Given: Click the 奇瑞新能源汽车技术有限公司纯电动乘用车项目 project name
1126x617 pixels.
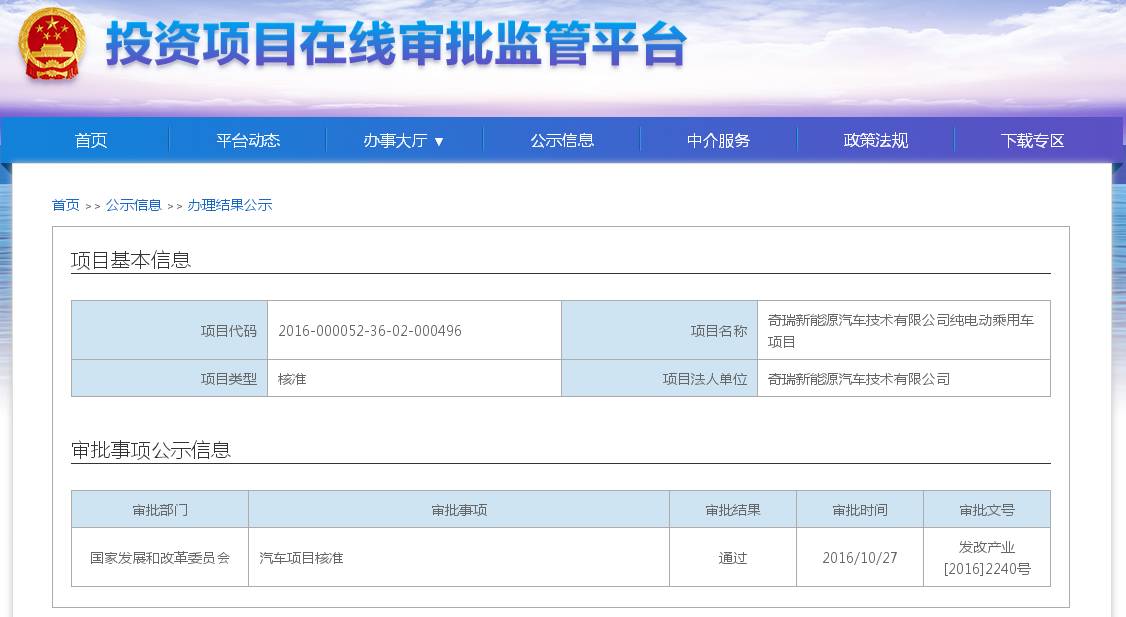Looking at the screenshot, I should pyautogui.click(x=899, y=329).
